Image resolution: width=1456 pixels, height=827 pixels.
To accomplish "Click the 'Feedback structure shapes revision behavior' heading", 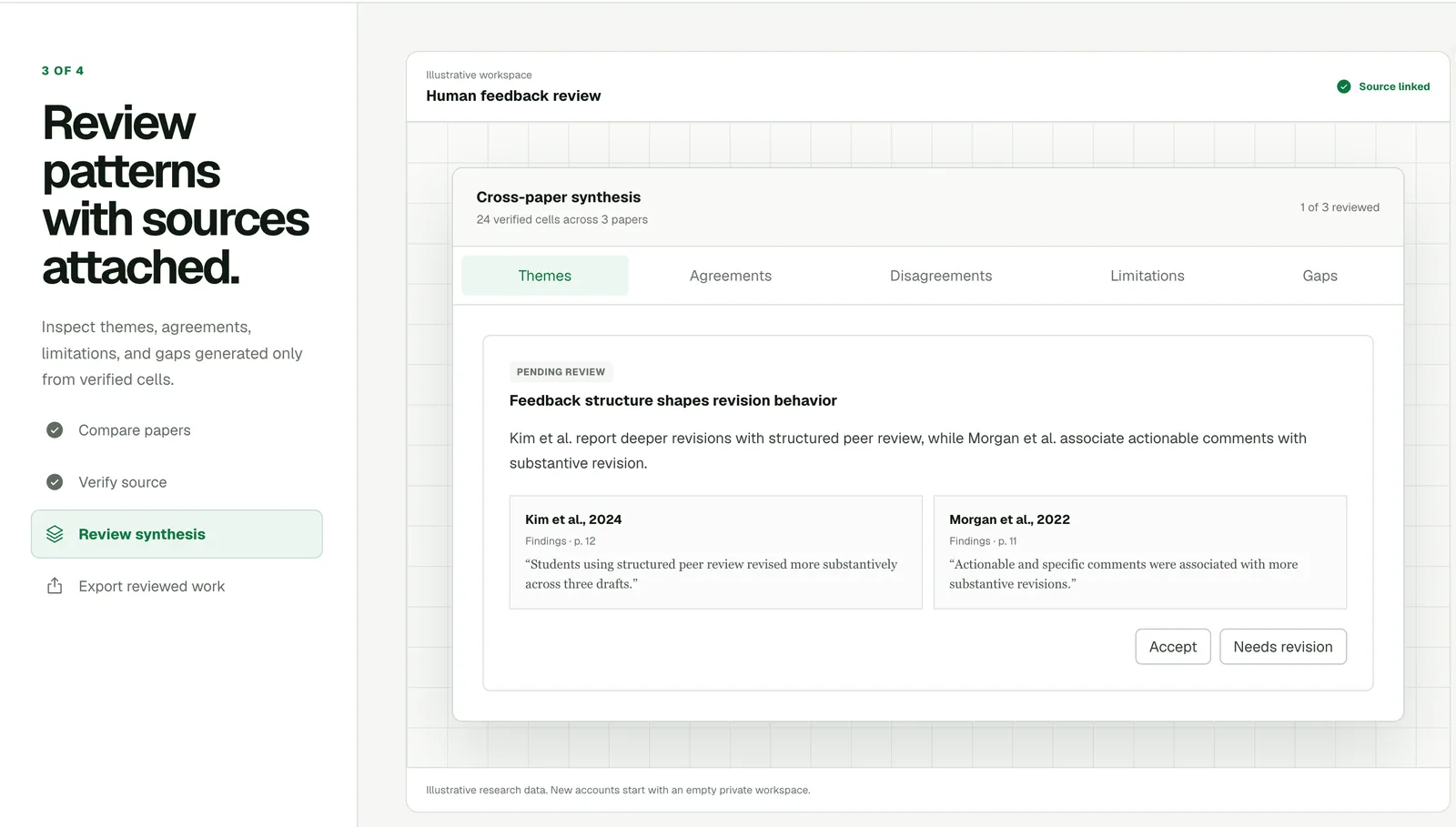I will 672,400.
